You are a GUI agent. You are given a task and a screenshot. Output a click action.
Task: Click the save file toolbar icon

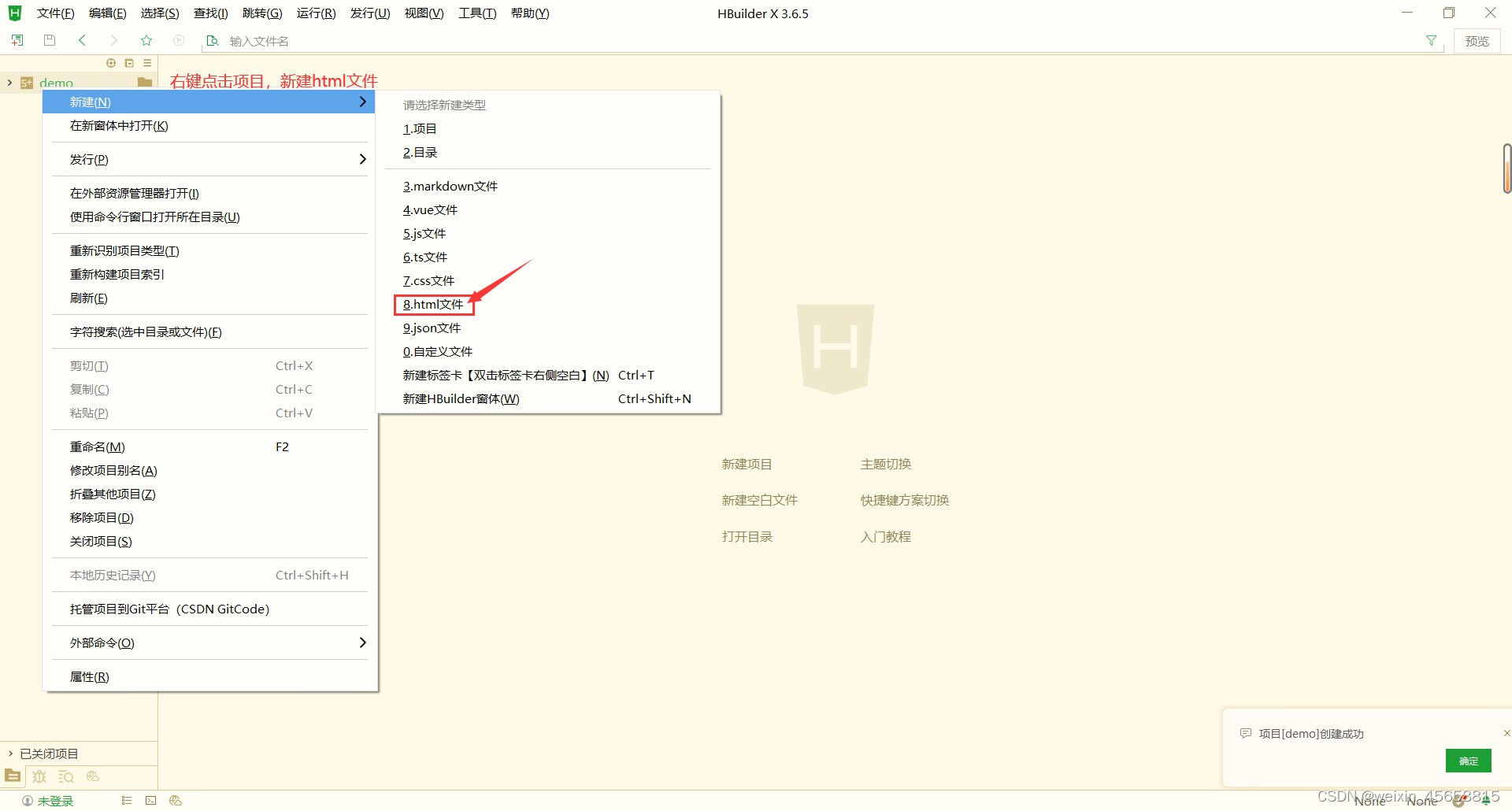coord(50,40)
